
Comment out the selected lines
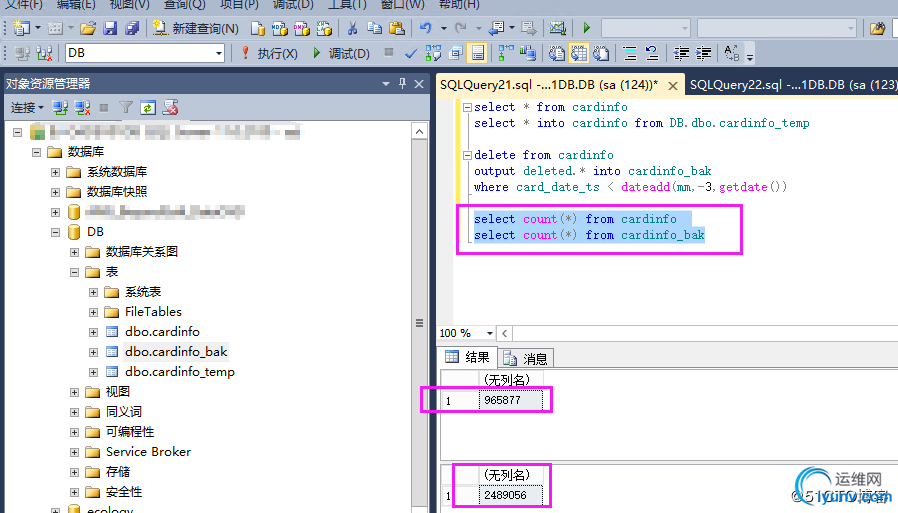click(630, 53)
